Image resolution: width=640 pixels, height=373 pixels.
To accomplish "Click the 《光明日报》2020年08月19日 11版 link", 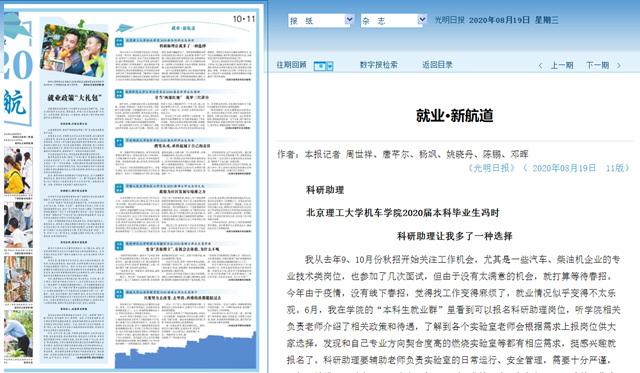I will click(548, 168).
